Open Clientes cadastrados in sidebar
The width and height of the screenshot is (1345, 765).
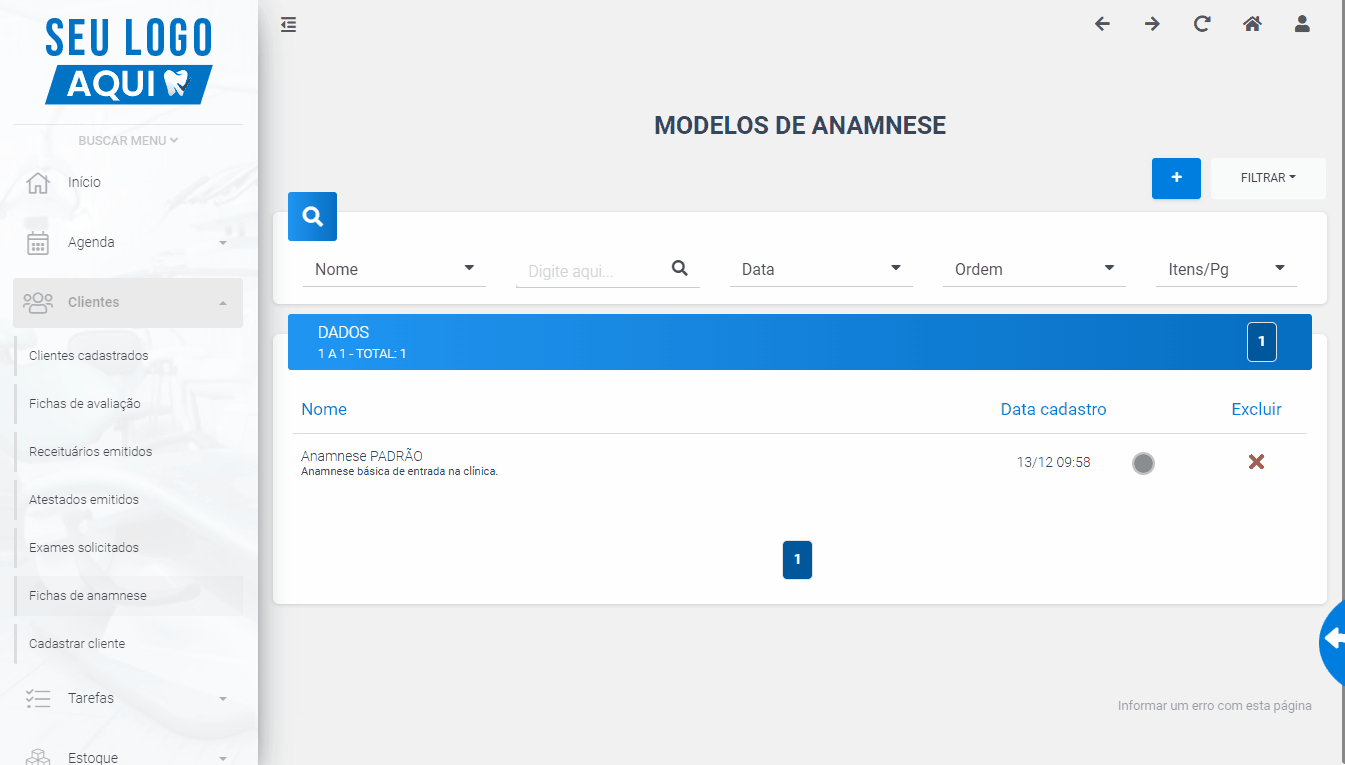tap(128, 356)
